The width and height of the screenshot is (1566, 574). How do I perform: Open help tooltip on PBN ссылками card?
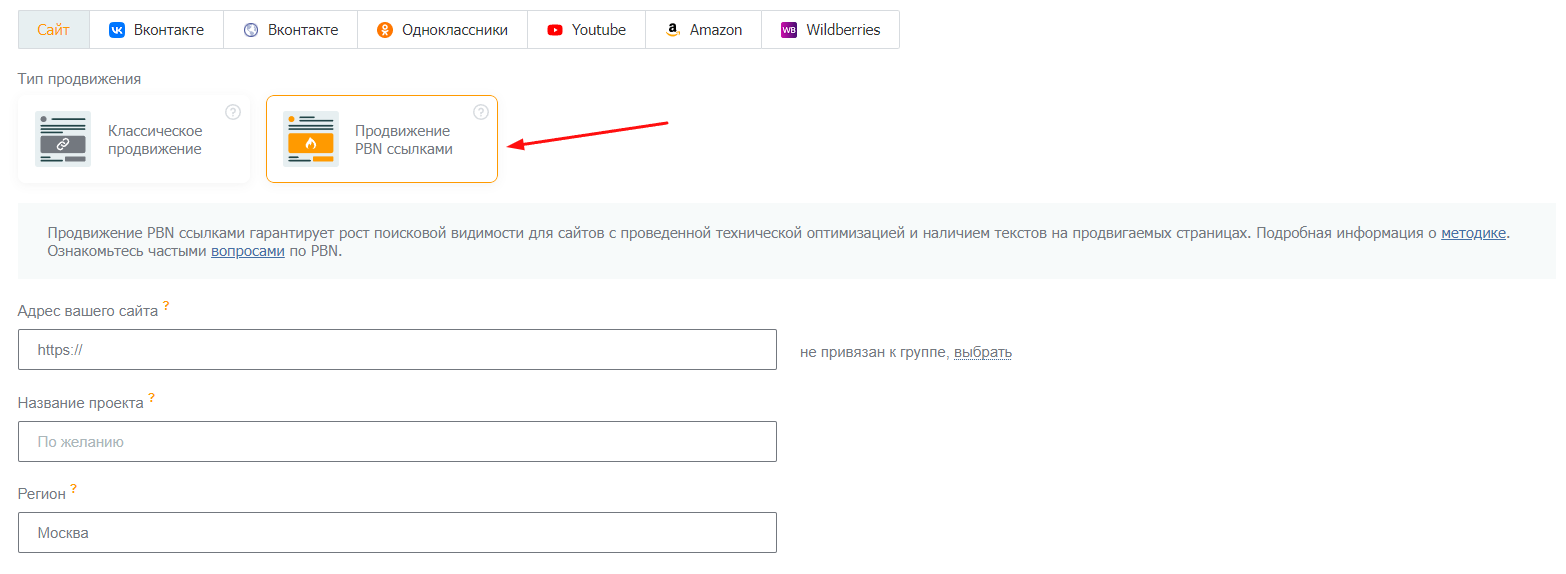click(x=481, y=112)
